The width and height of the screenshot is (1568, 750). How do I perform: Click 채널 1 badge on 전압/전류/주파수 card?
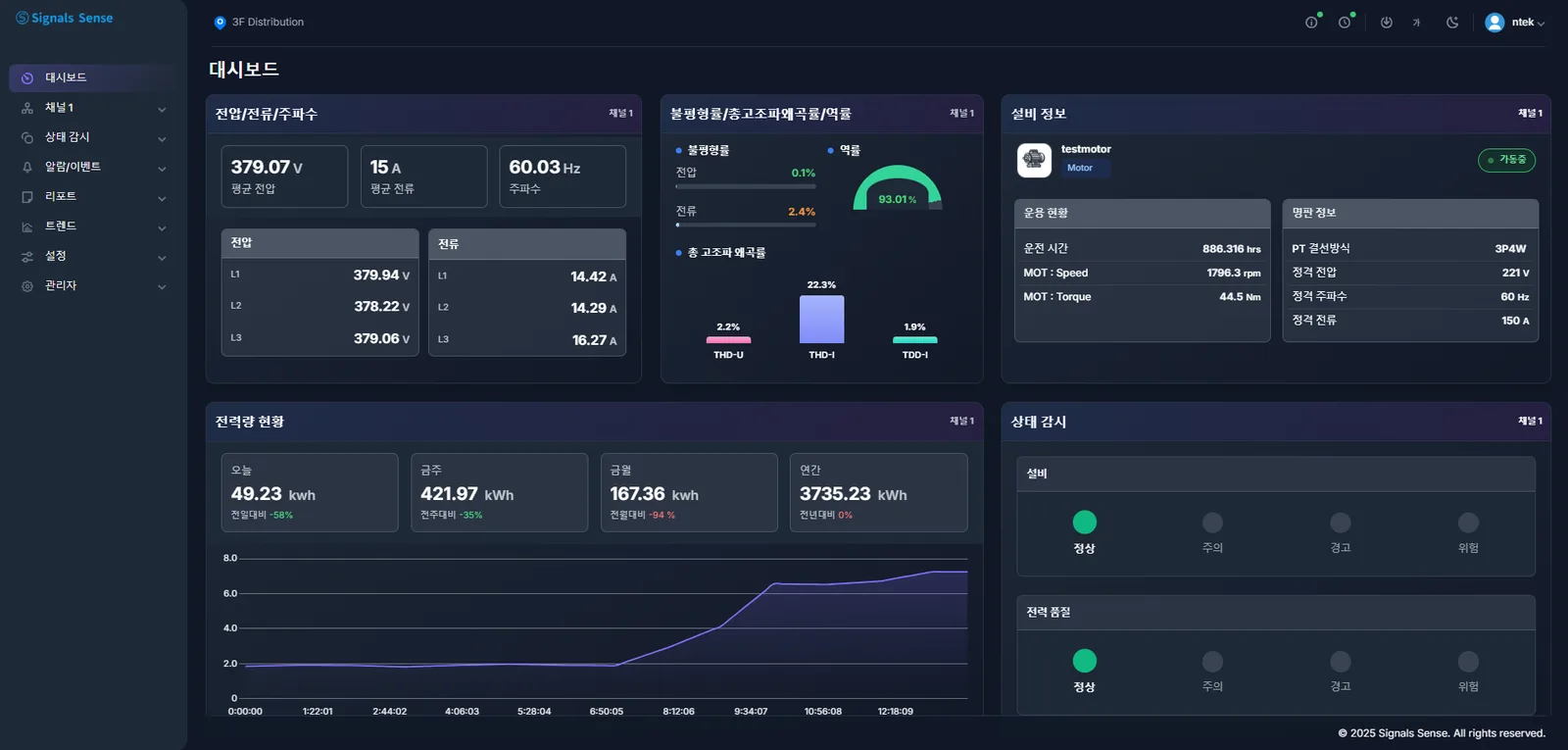[x=621, y=114]
